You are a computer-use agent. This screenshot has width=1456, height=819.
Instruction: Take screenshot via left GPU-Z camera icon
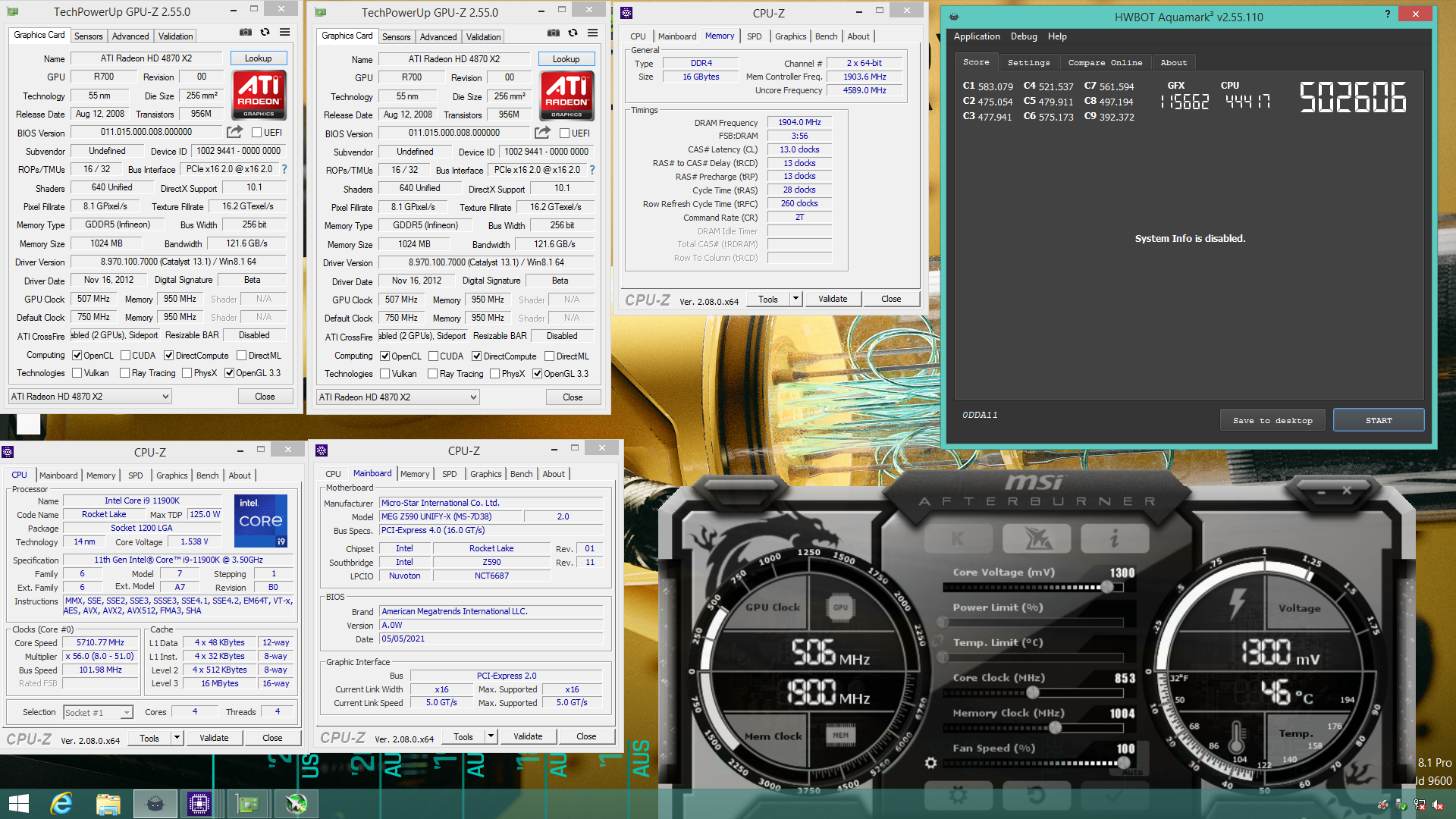click(246, 33)
